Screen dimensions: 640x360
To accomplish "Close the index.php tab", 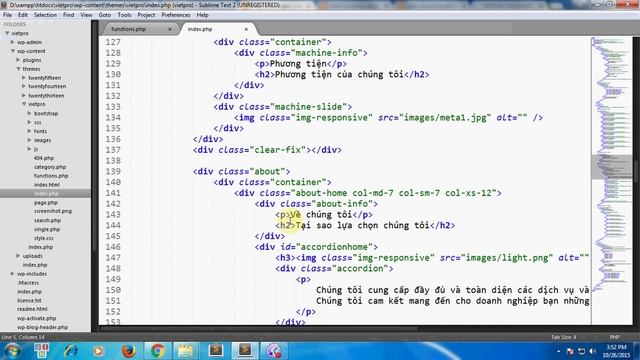I will click(246, 29).
